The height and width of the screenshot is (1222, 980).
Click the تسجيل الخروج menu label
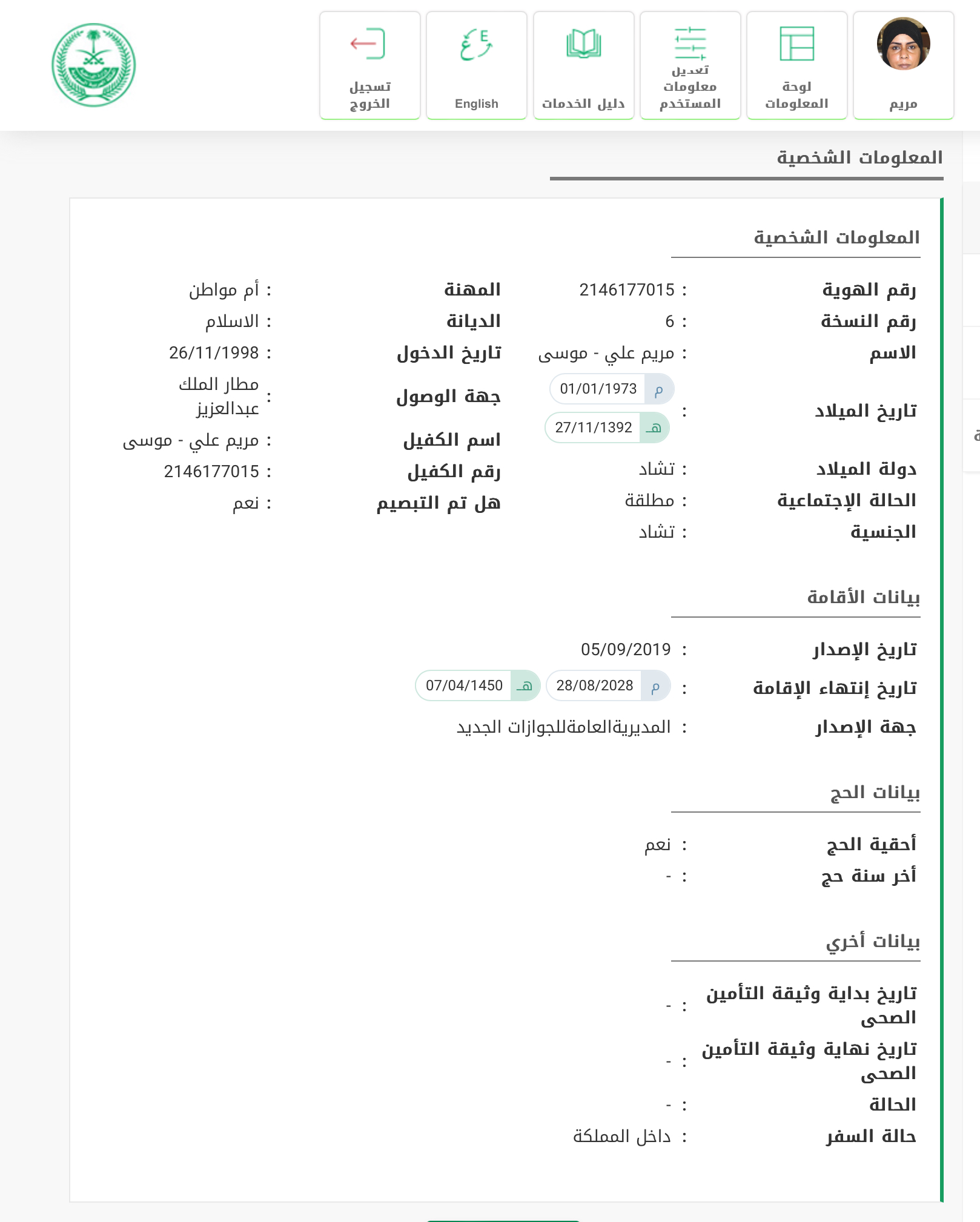point(369,95)
